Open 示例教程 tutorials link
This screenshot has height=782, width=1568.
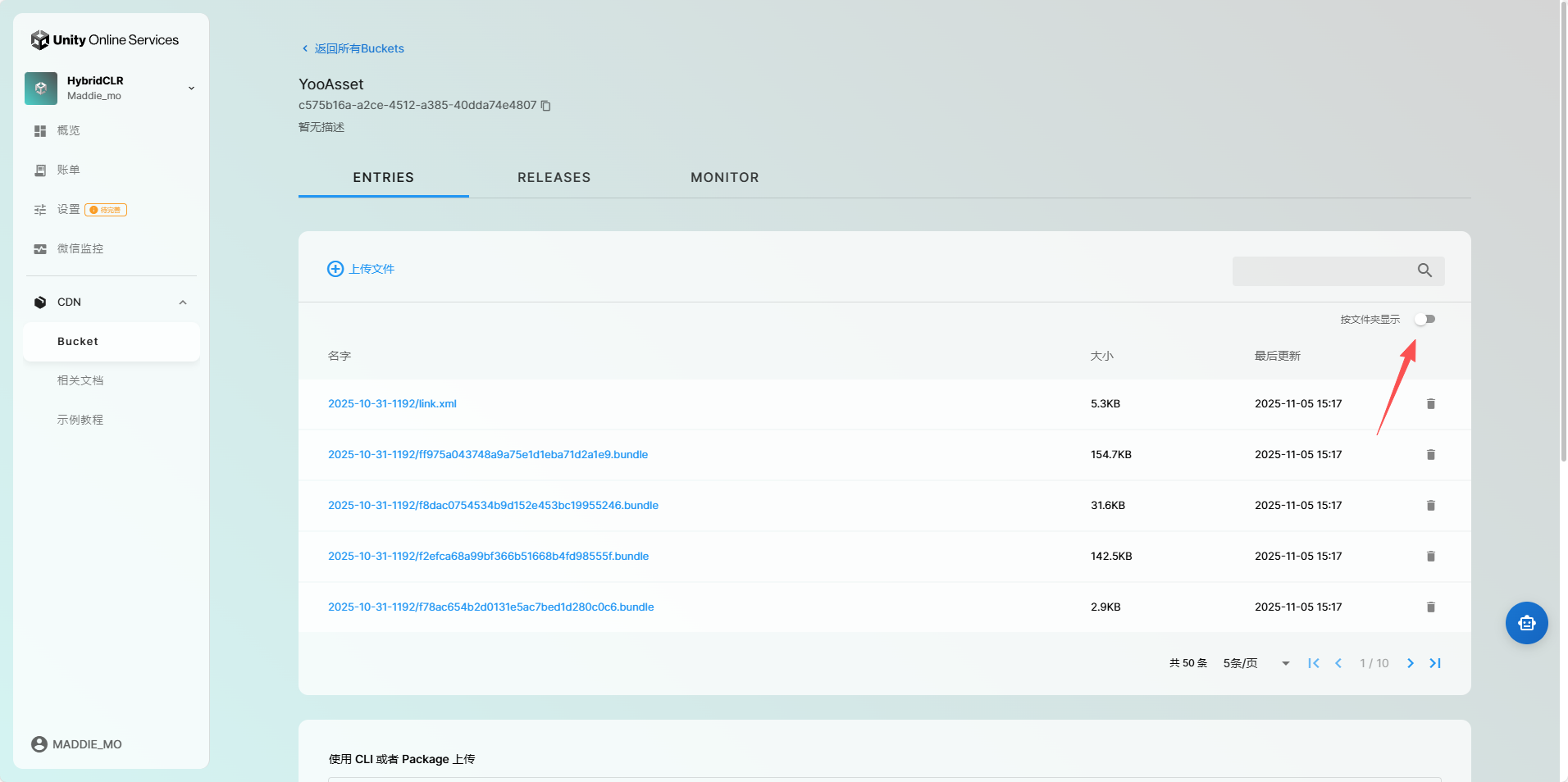click(x=80, y=420)
